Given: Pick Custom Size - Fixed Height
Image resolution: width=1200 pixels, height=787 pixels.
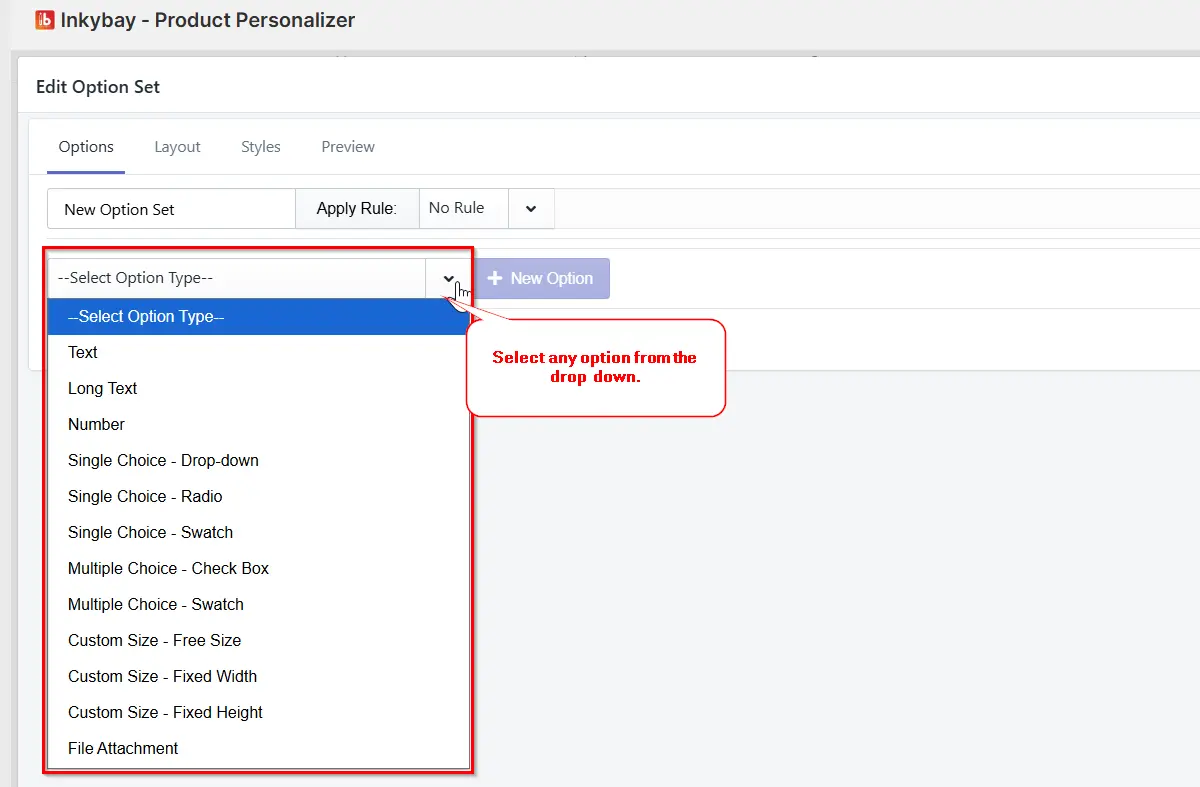Looking at the screenshot, I should coord(258,712).
